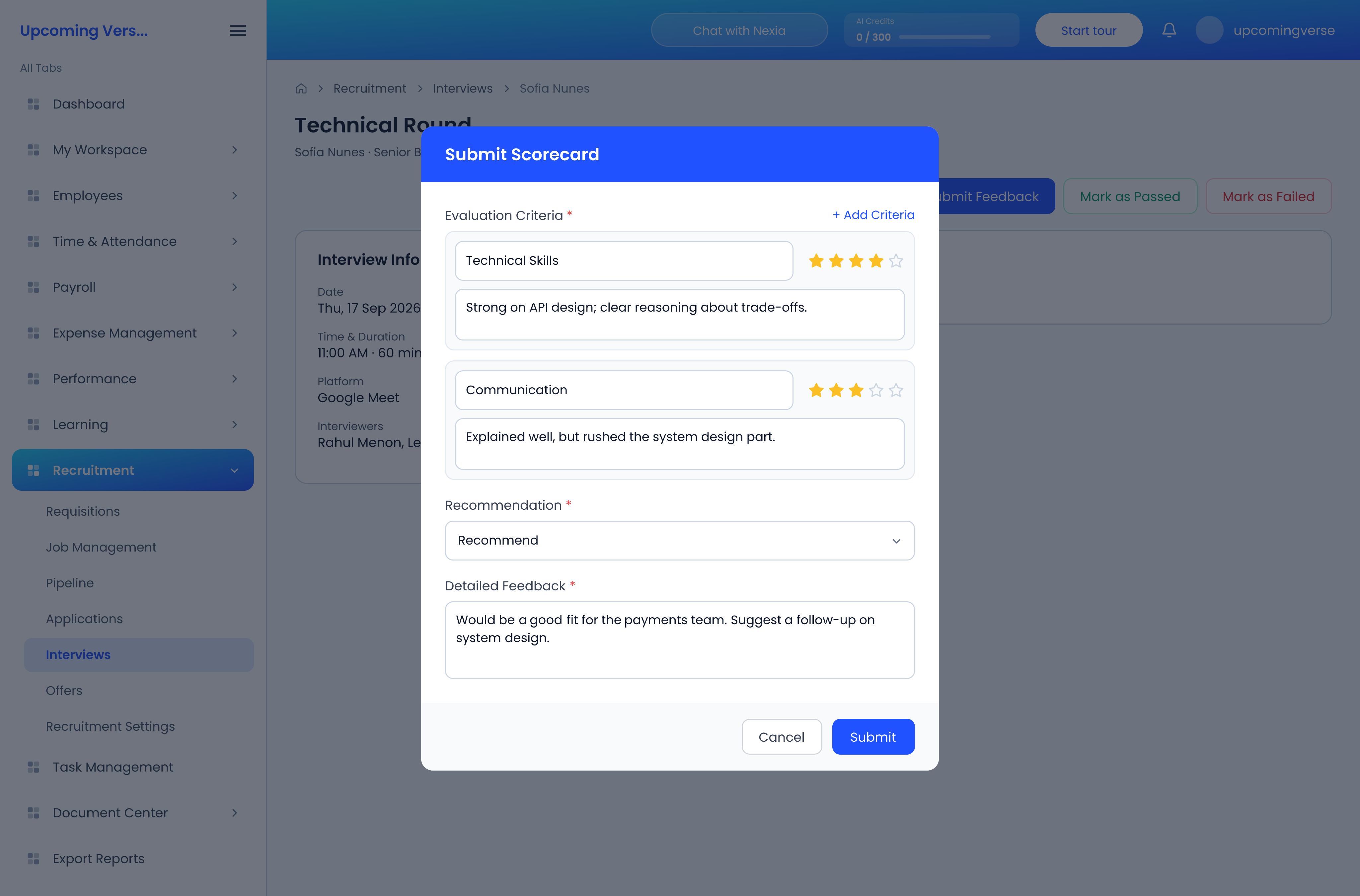Click the home breadcrumb icon
The width and height of the screenshot is (1360, 896).
(x=301, y=89)
